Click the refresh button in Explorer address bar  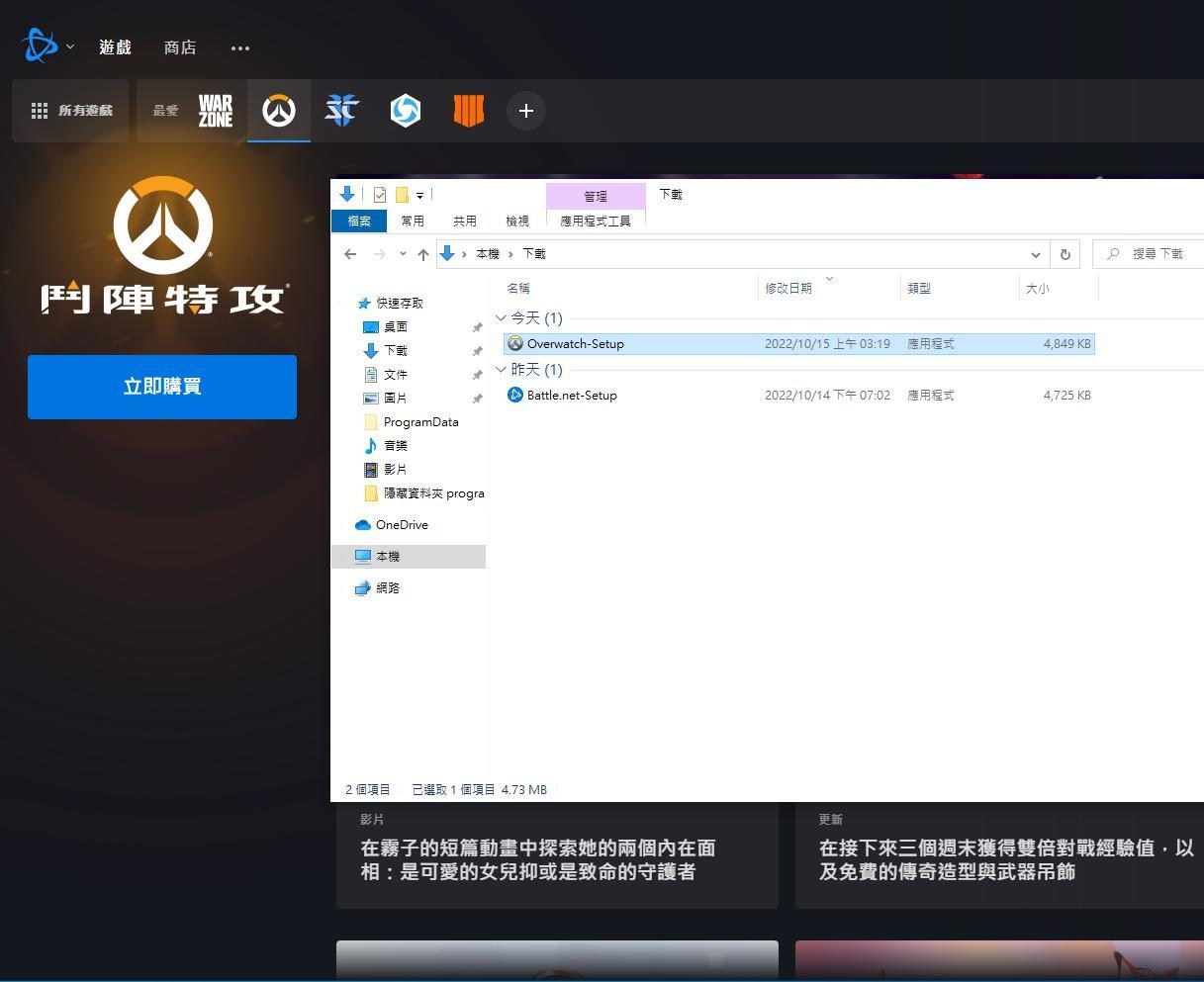point(1065,254)
